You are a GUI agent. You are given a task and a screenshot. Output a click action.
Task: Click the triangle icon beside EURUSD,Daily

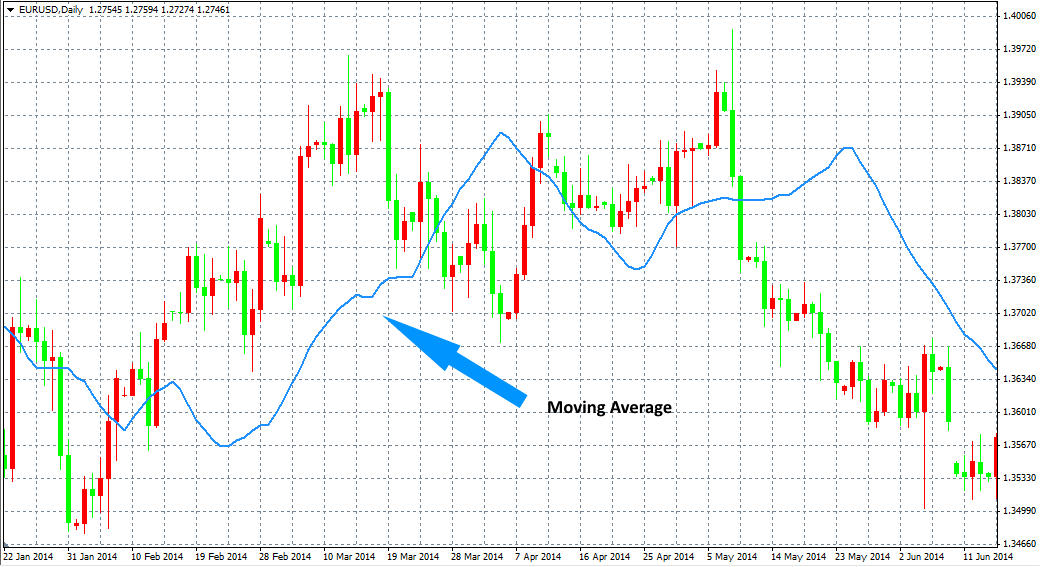click(x=11, y=10)
